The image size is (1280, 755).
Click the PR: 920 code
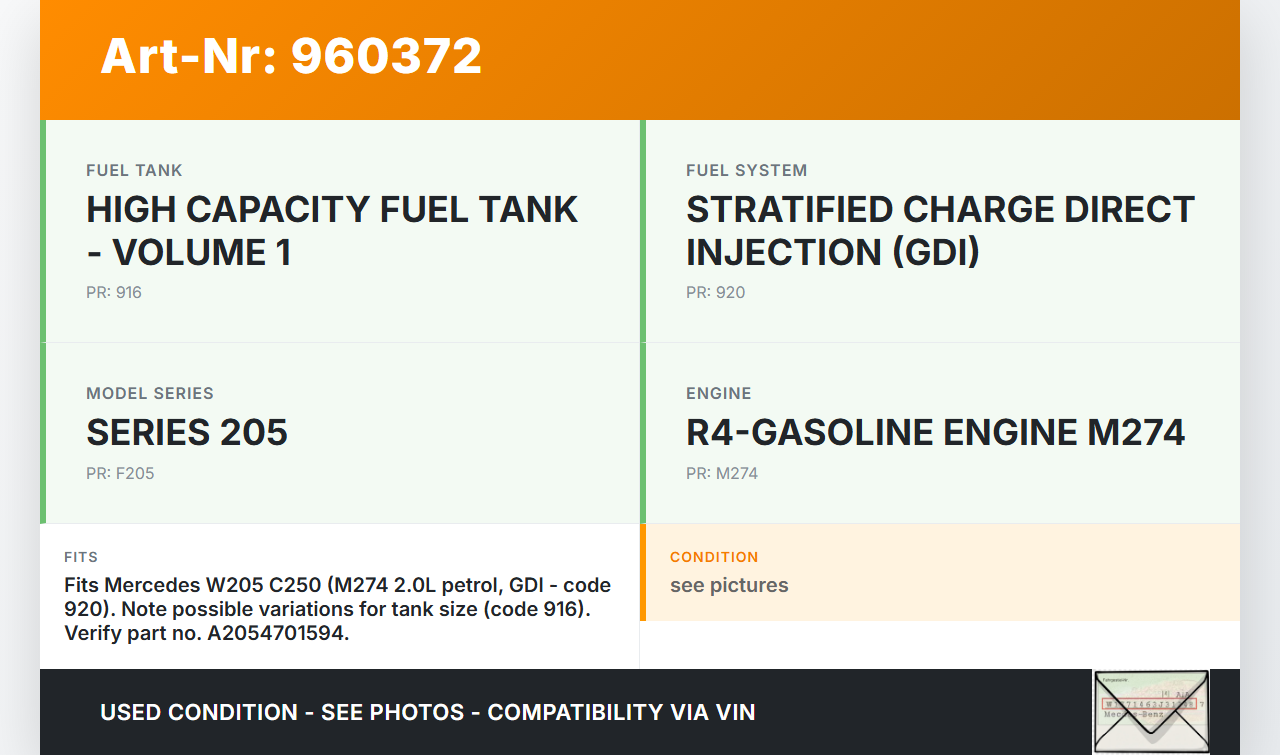[715, 293]
